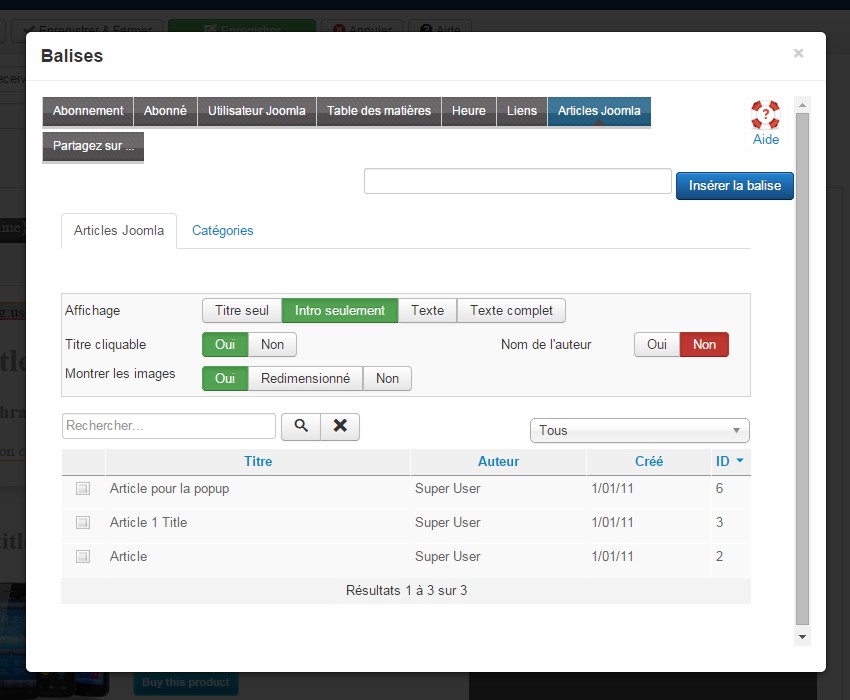The width and height of the screenshot is (850, 700).
Task: Set Affichage to Texte
Action: [427, 311]
